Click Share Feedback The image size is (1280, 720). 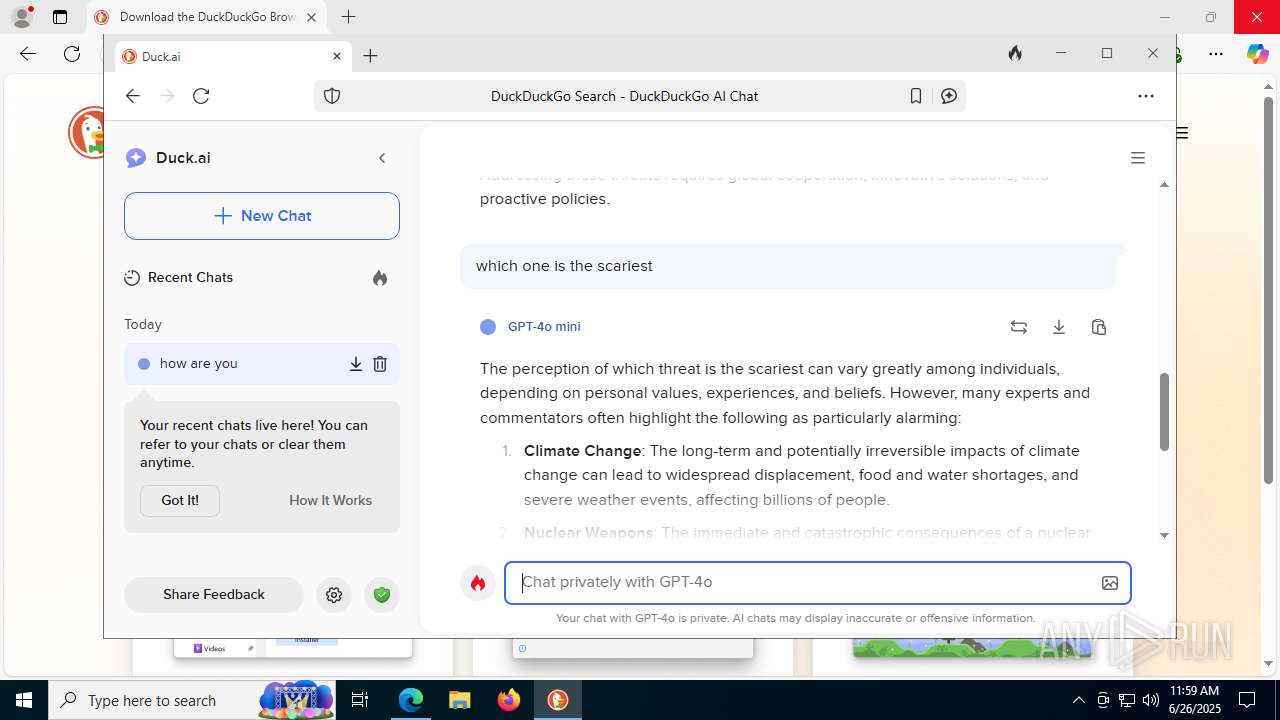coord(214,594)
